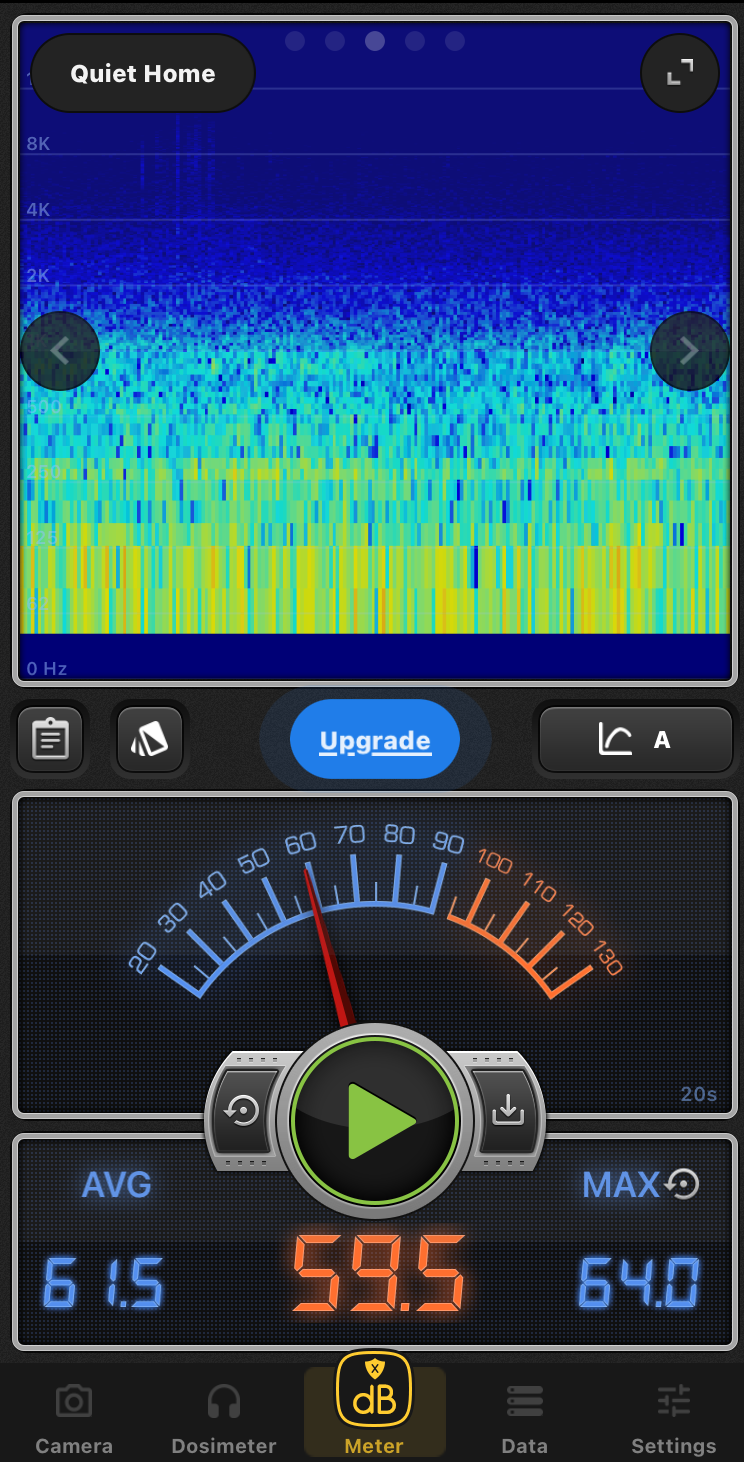Click the Upgrade button
This screenshot has height=1462, width=744.
click(375, 741)
